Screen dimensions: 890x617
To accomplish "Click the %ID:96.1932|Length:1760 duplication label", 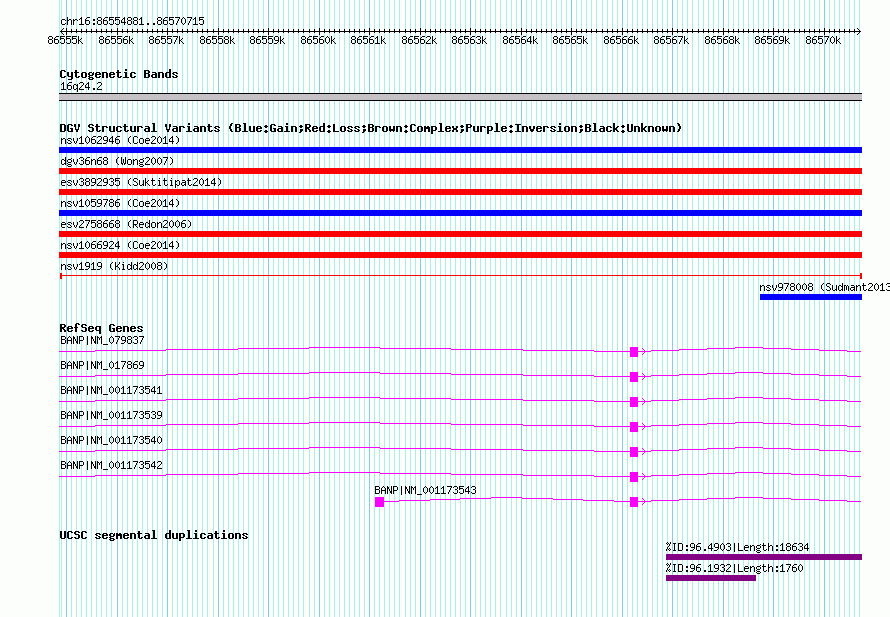I will pos(734,568).
